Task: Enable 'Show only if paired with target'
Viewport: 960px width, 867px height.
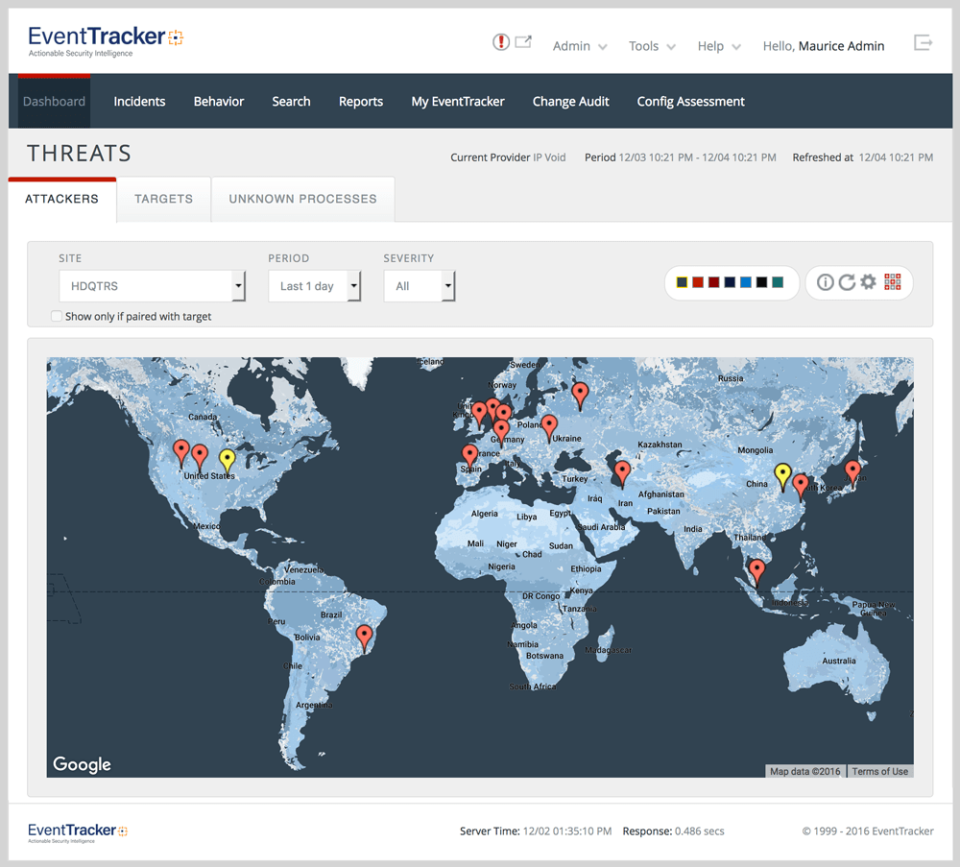Action: [56, 316]
